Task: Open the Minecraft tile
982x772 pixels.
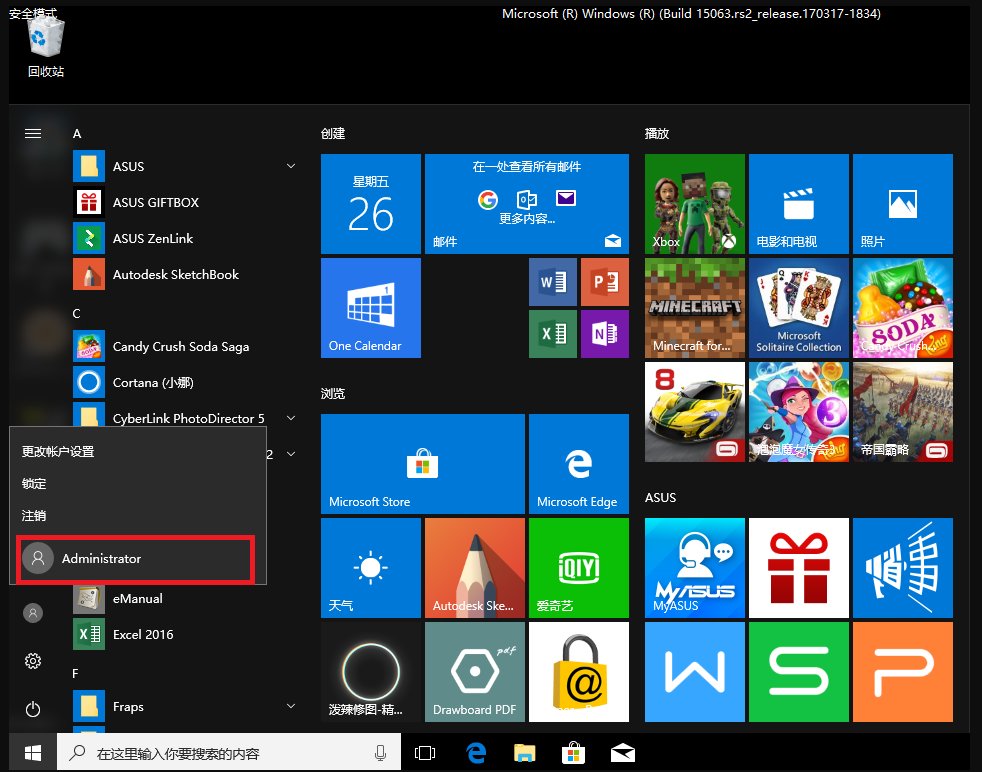Action: coord(695,307)
